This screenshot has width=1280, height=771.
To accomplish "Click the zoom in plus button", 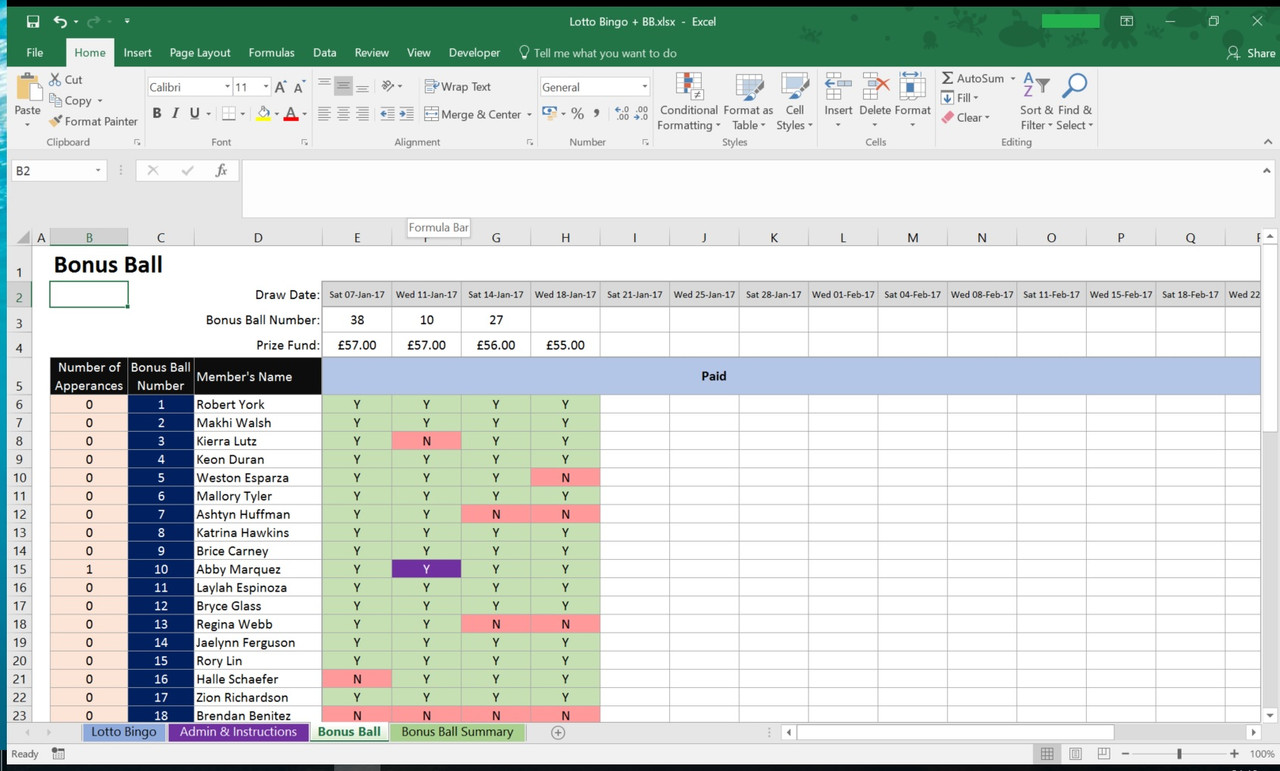I will [1234, 754].
